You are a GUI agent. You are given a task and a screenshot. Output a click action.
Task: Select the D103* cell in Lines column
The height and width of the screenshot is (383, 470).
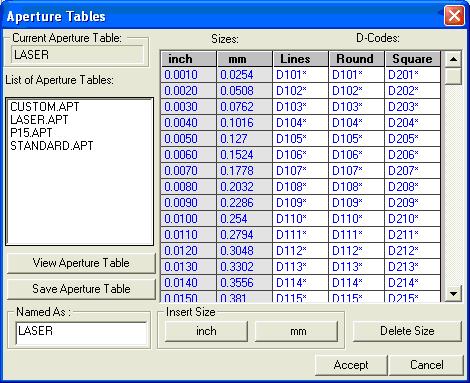[x=301, y=107]
